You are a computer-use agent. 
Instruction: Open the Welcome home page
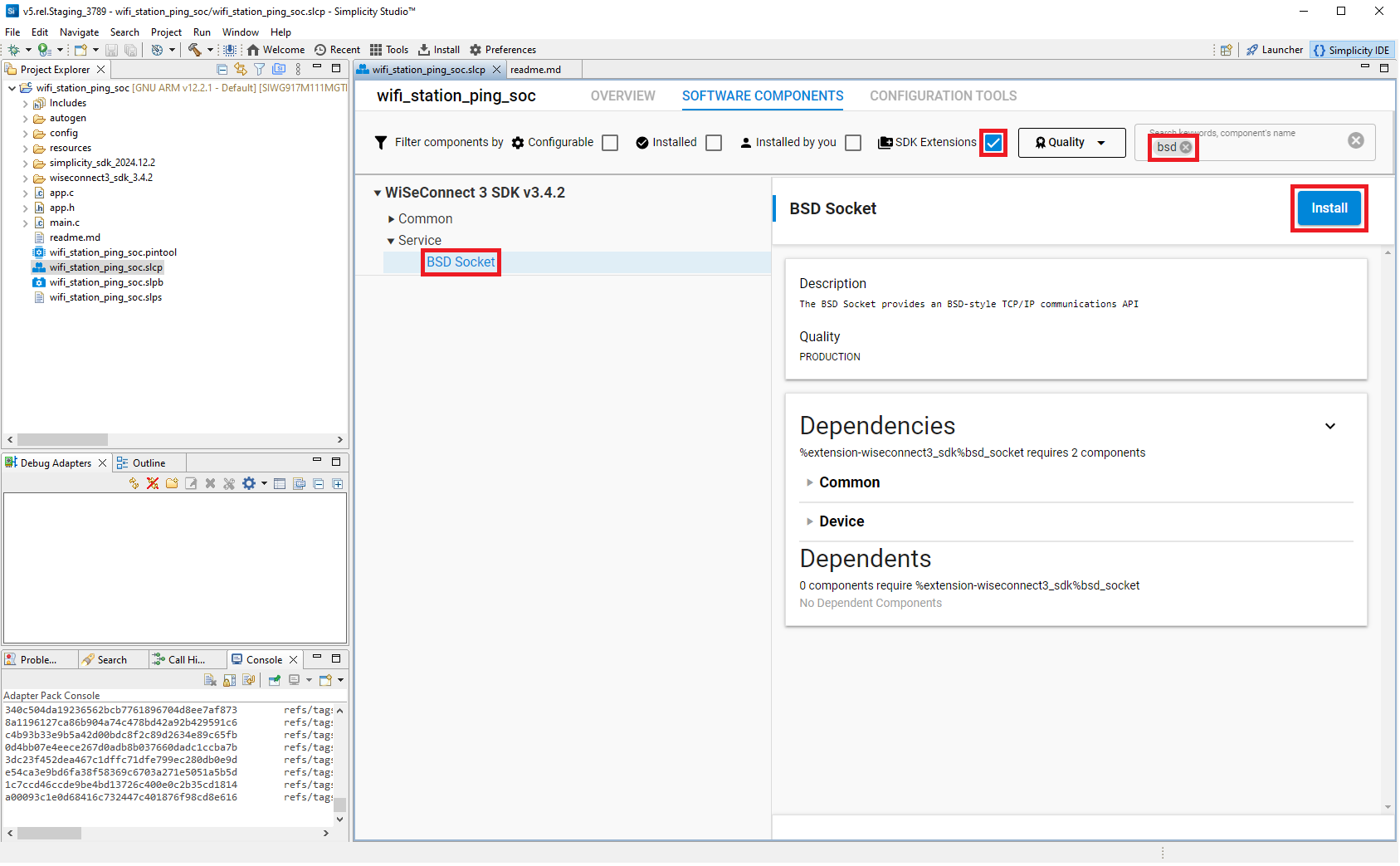[x=276, y=50]
